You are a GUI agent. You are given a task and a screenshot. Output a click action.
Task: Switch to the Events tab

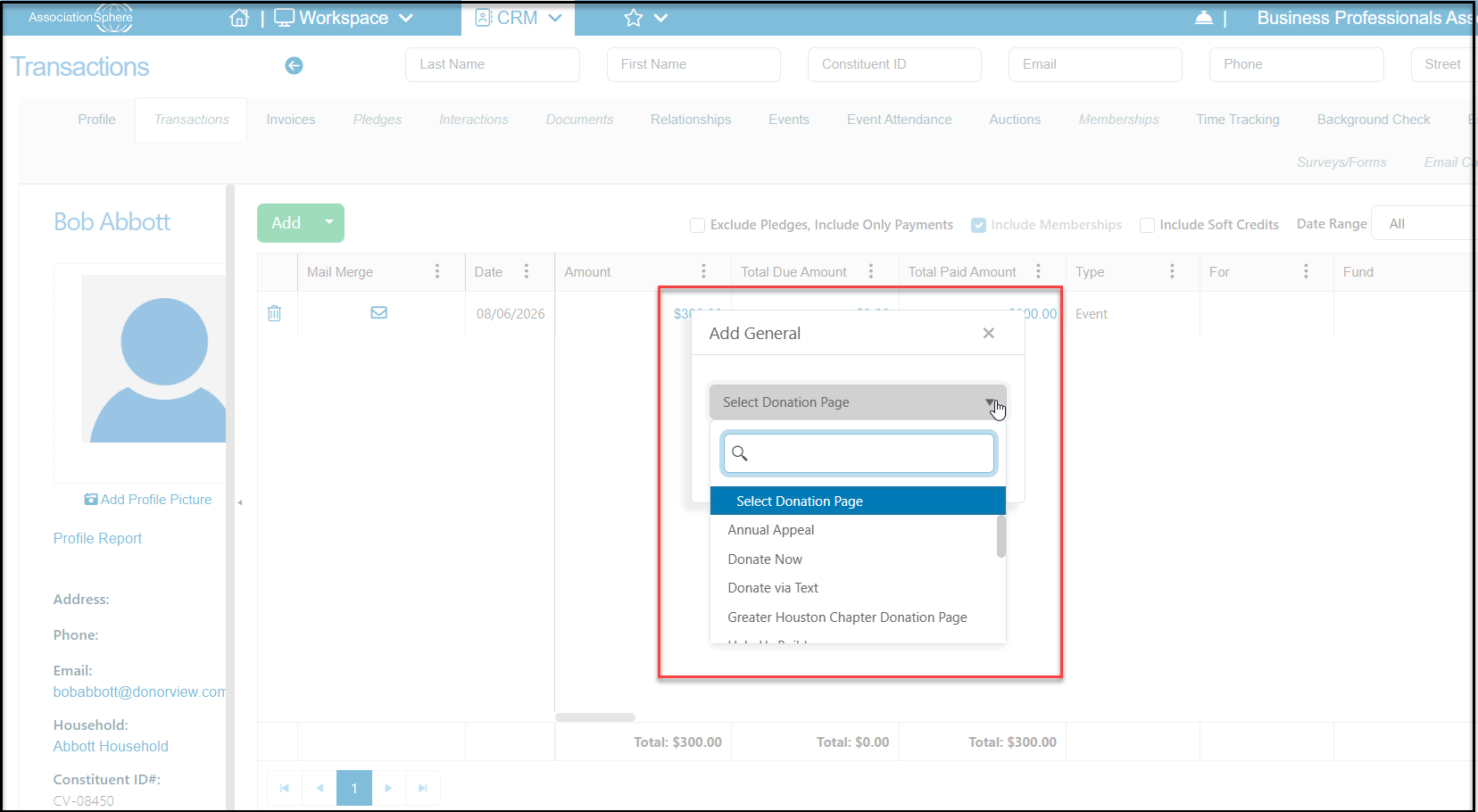tap(789, 120)
